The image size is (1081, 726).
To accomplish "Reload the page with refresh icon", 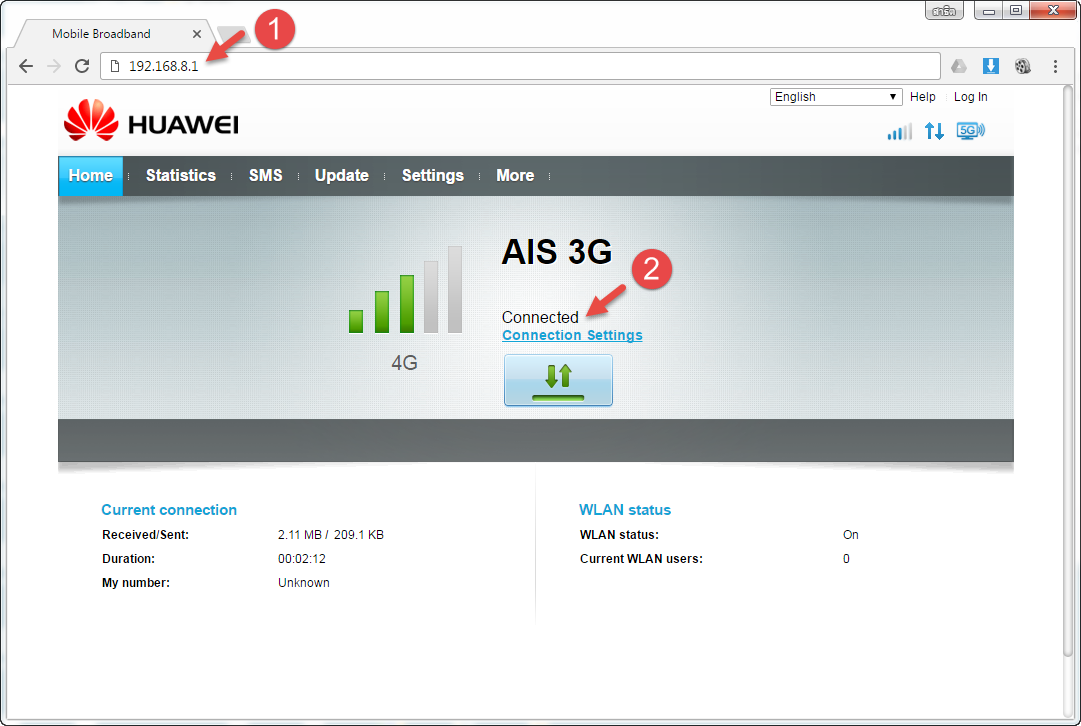I will point(82,66).
